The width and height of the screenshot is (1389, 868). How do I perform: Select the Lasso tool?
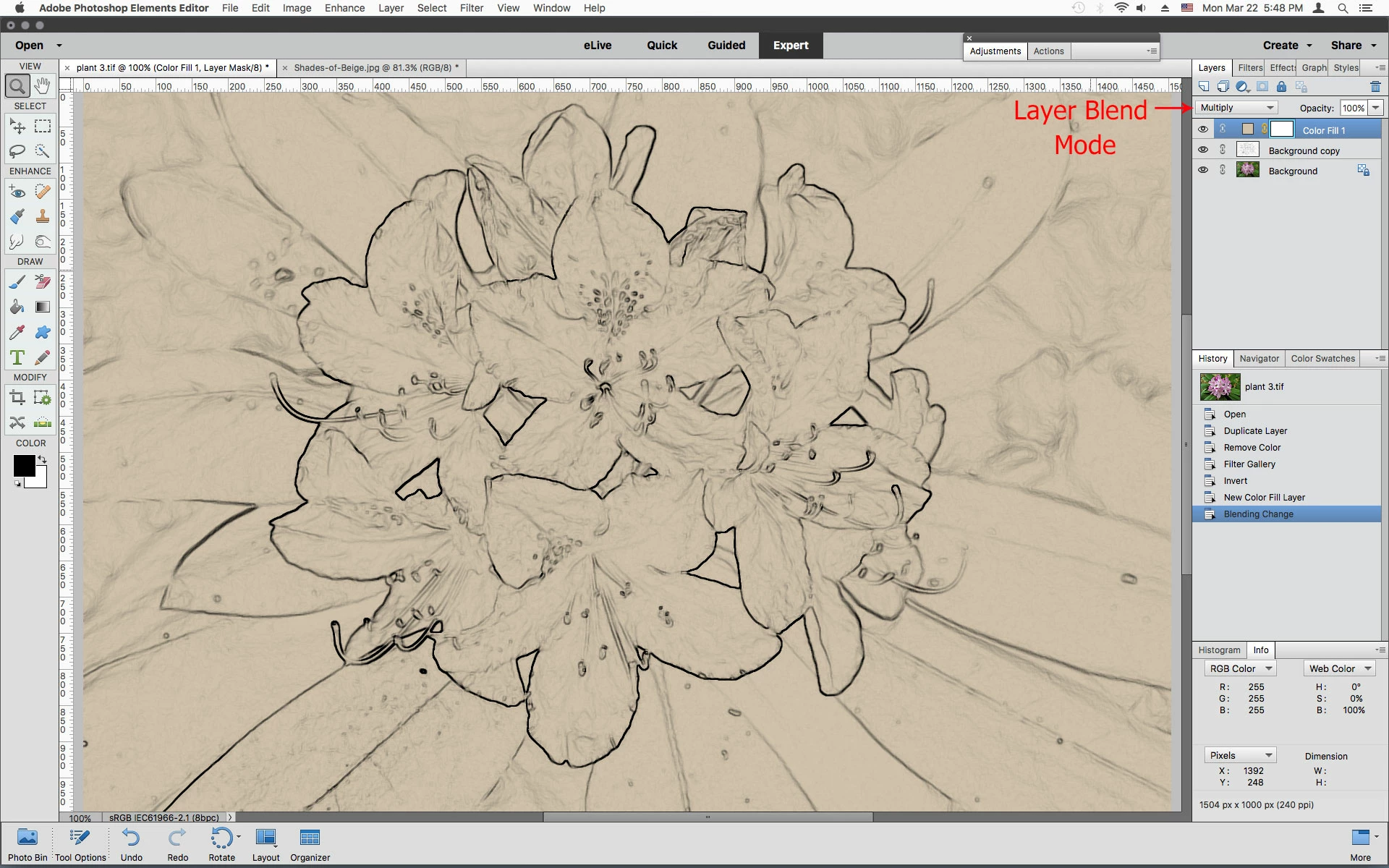pyautogui.click(x=17, y=151)
